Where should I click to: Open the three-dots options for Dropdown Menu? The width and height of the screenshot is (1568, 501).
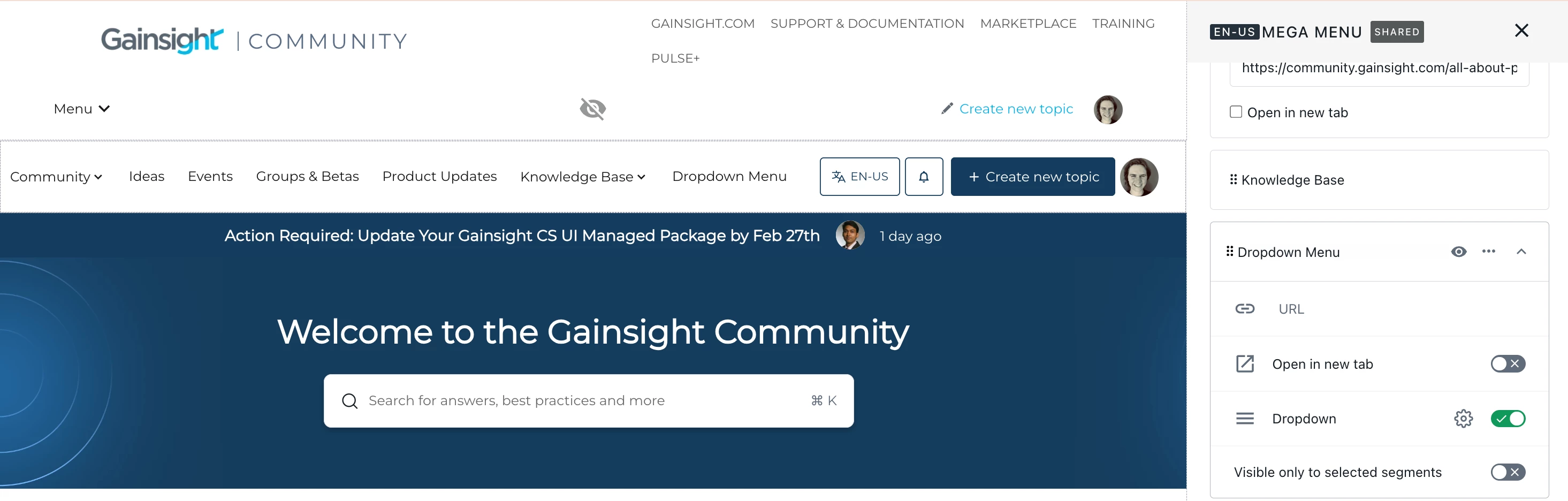pos(1488,252)
